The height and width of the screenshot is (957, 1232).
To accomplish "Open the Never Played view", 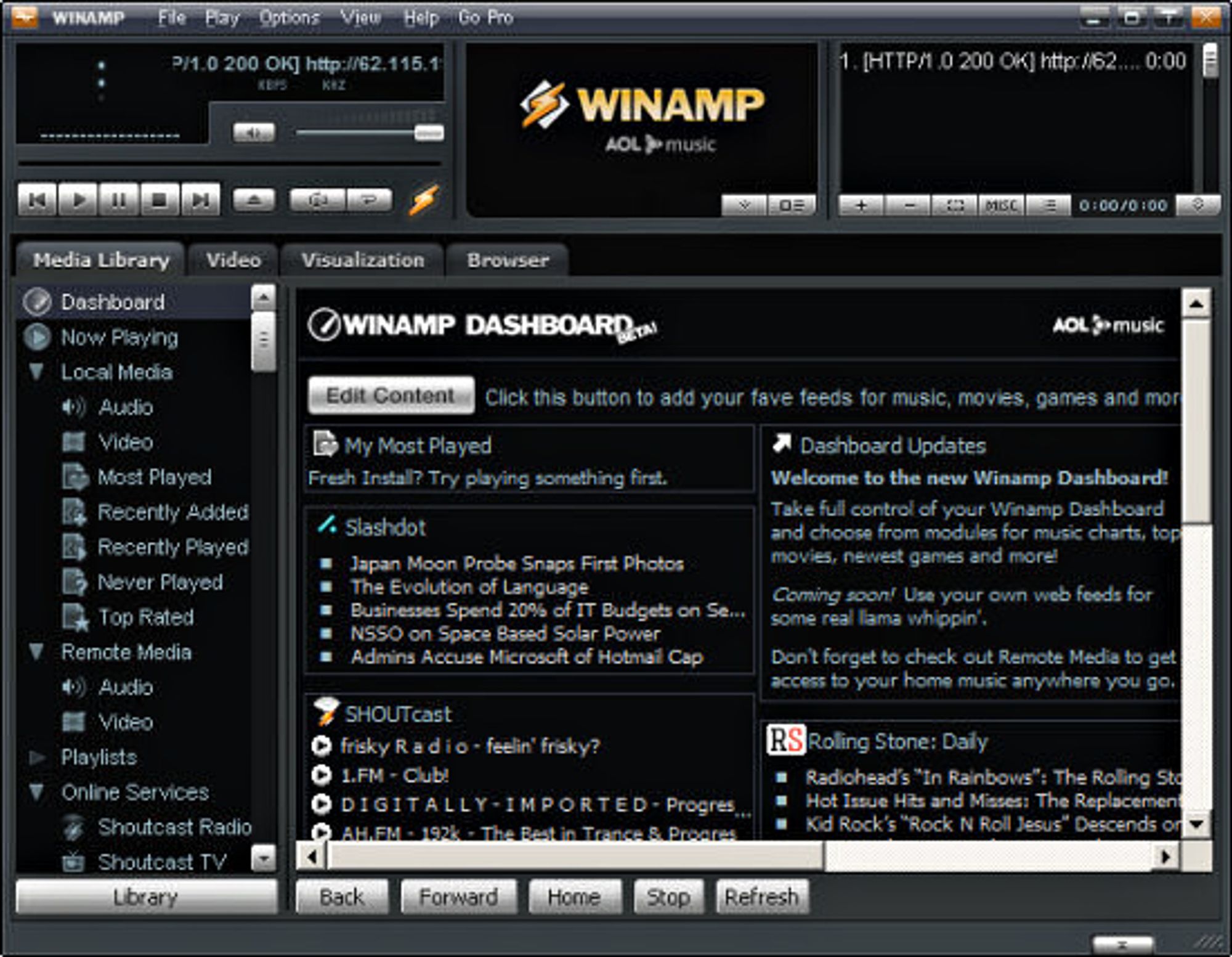I will [x=160, y=582].
